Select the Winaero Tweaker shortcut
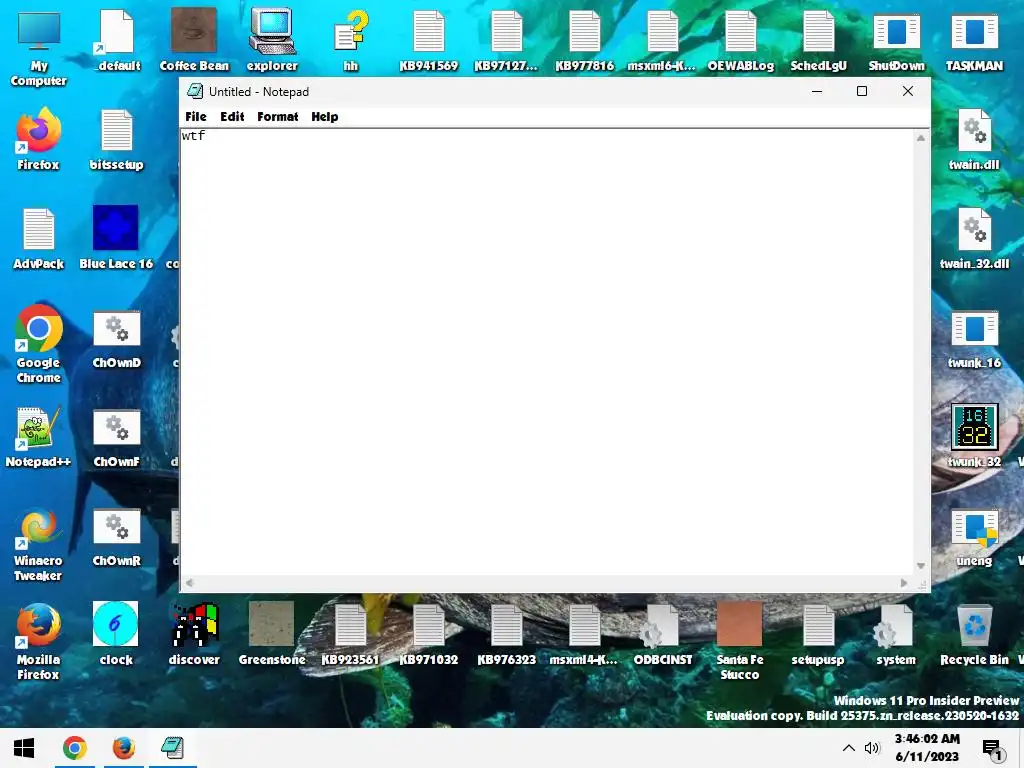The image size is (1024, 768). coord(38,543)
